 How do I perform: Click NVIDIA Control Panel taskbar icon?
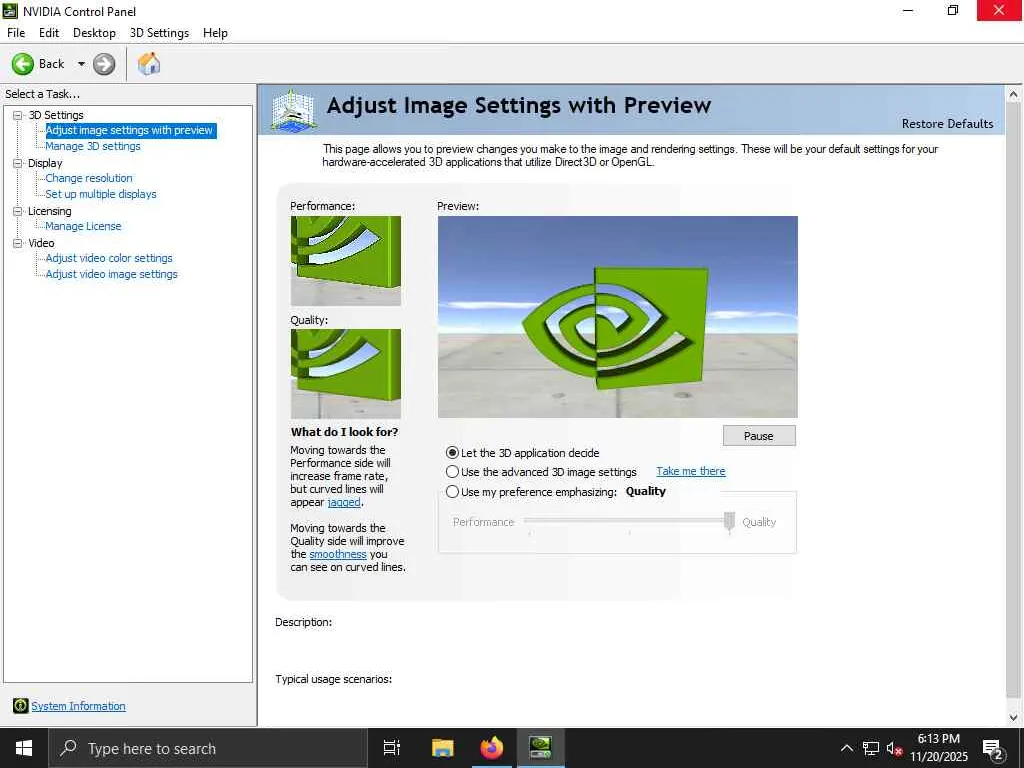541,748
